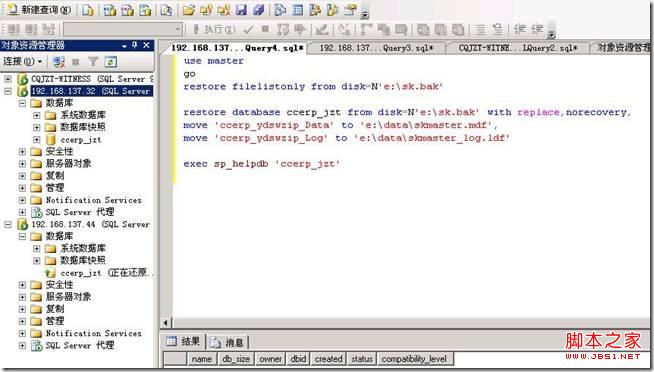
Task: Open the 连接 dropdown in Object Explorer
Action: (23, 62)
